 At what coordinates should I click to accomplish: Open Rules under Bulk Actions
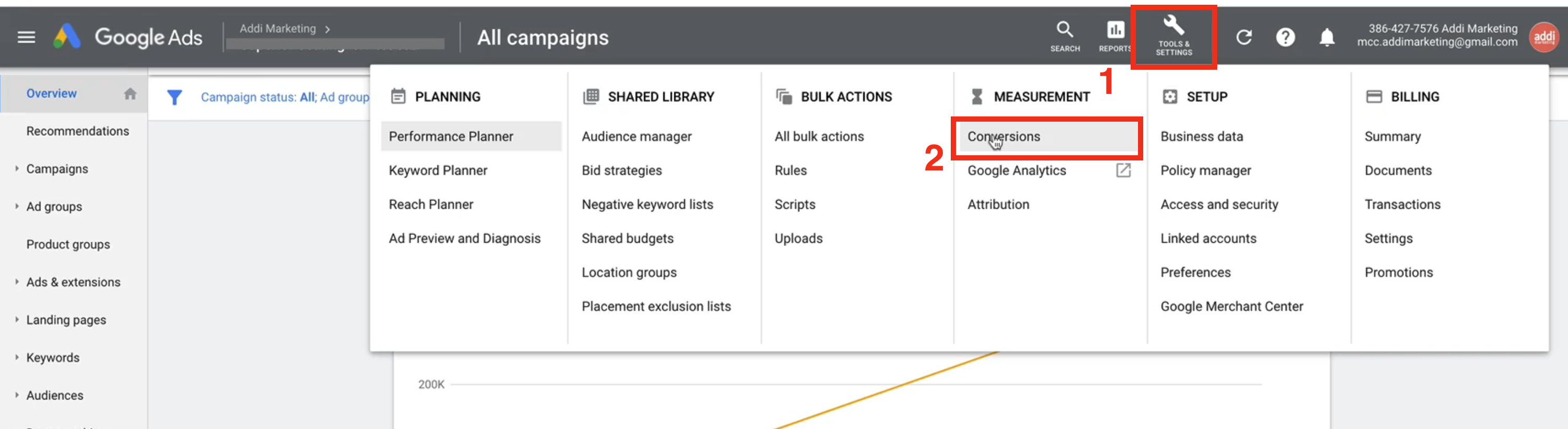coord(790,170)
